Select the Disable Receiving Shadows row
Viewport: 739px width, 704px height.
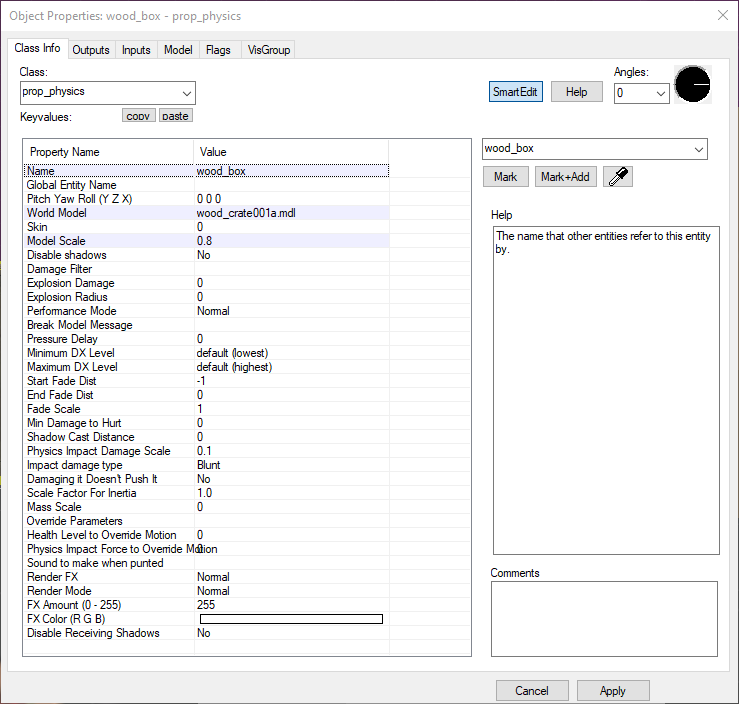(x=206, y=633)
